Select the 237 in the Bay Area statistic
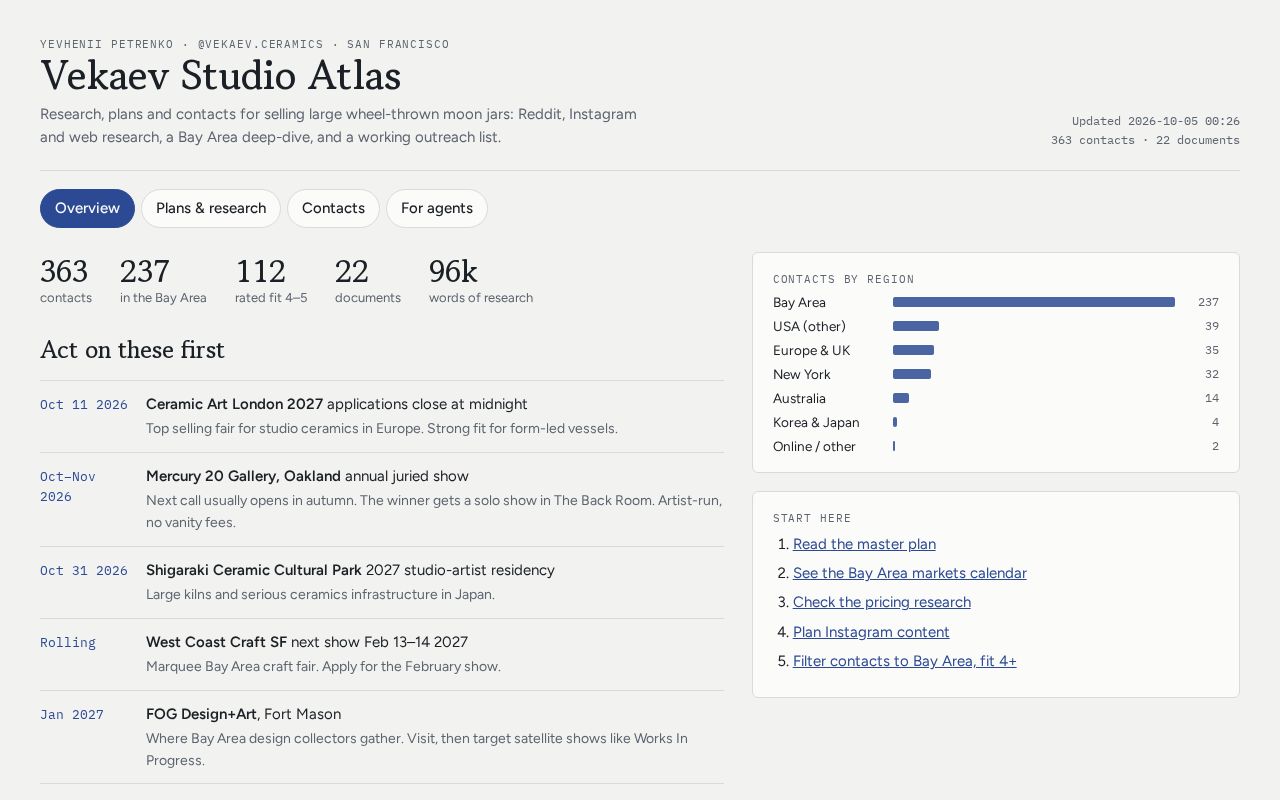Image resolution: width=1280 pixels, height=800 pixels. pyautogui.click(x=163, y=280)
